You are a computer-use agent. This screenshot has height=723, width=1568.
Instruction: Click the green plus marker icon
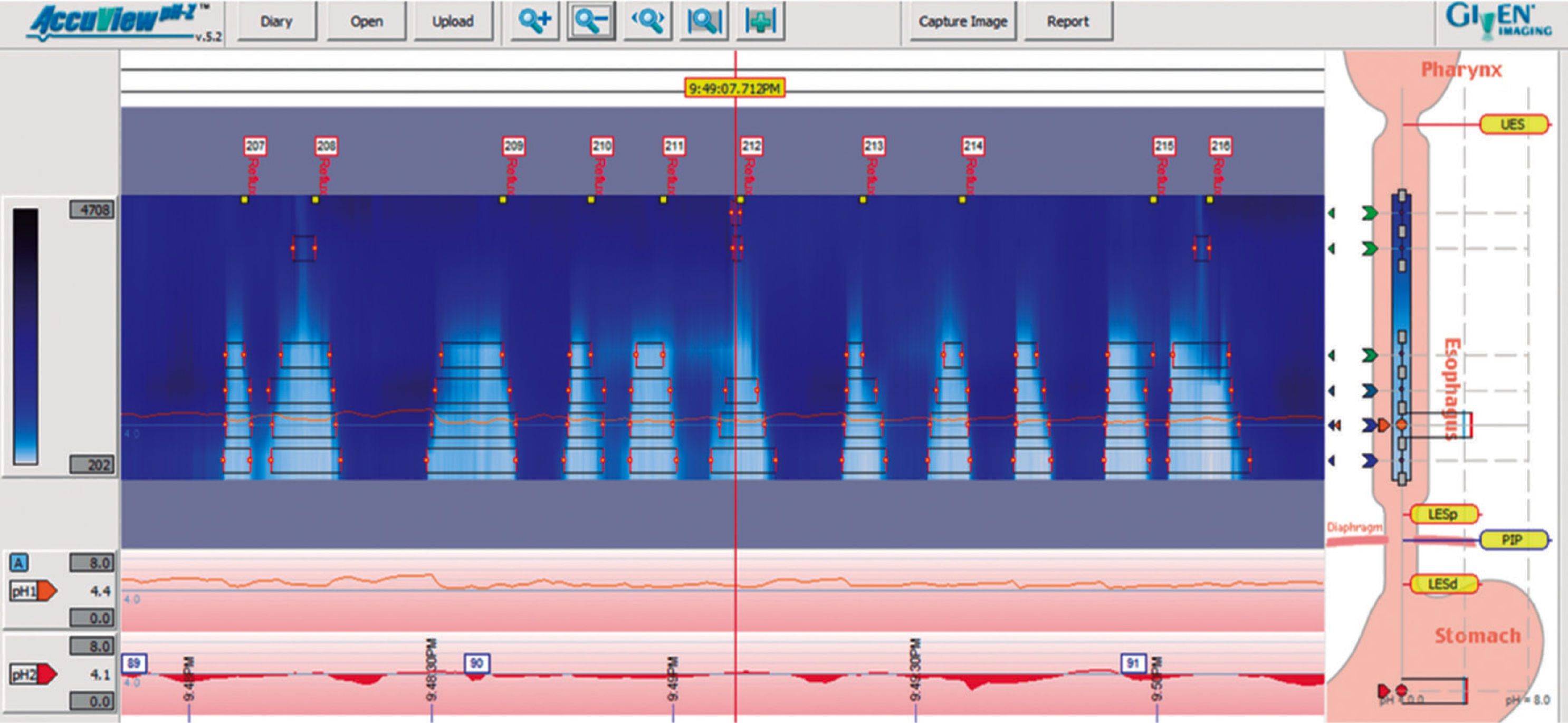[760, 21]
